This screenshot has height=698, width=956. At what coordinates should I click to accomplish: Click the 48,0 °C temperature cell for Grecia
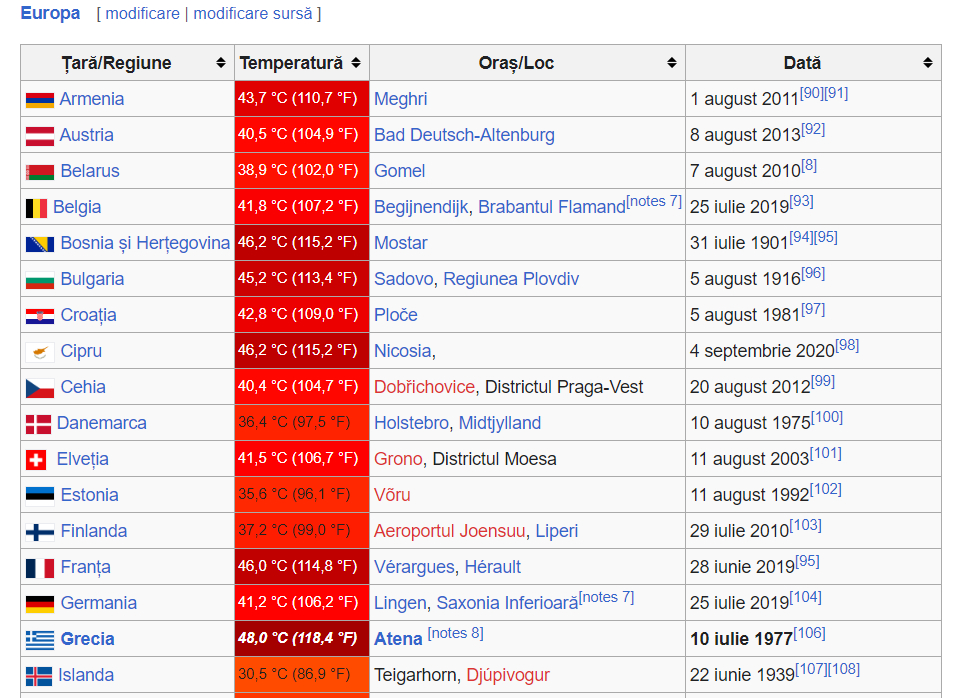click(302, 639)
